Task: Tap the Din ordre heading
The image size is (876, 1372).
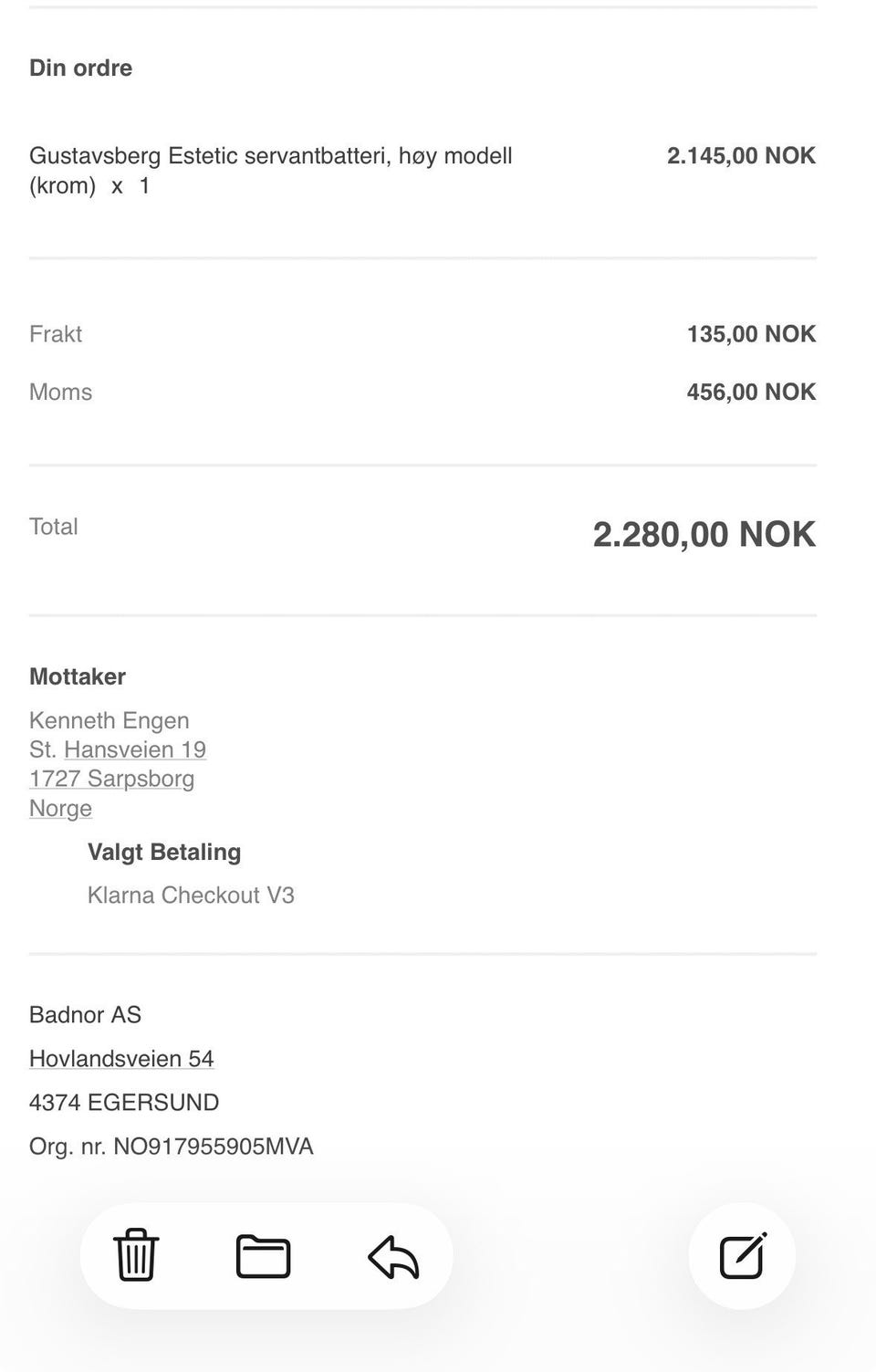Action: click(80, 68)
